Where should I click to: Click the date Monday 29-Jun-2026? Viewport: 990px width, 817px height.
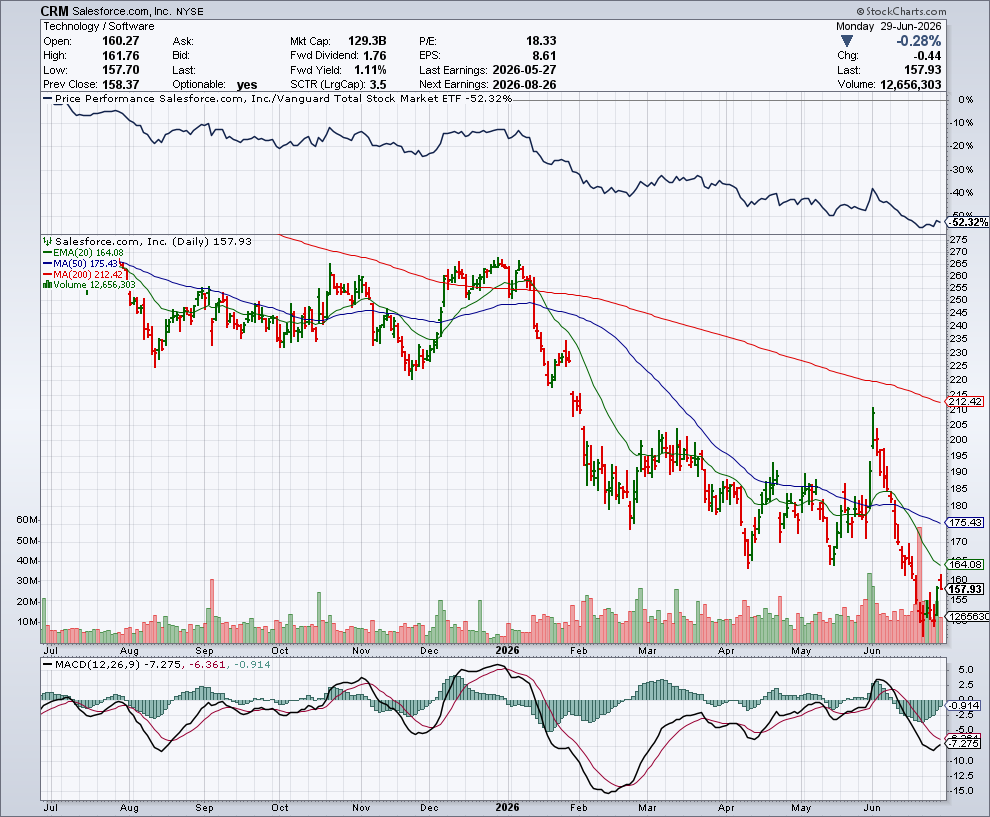coord(888,27)
